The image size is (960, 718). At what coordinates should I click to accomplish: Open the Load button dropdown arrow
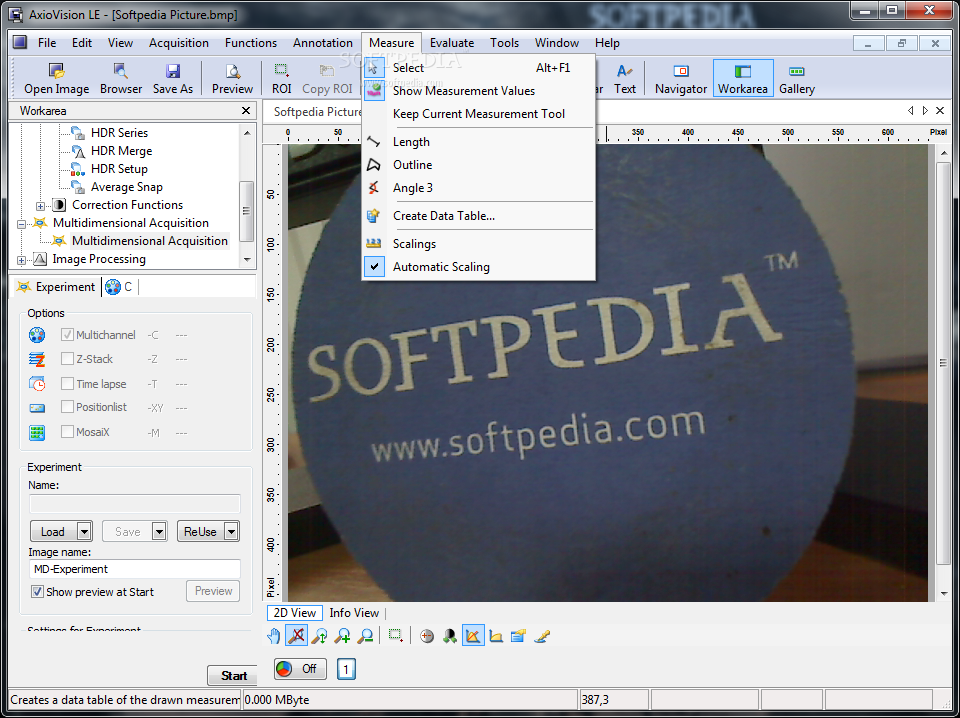click(x=84, y=532)
